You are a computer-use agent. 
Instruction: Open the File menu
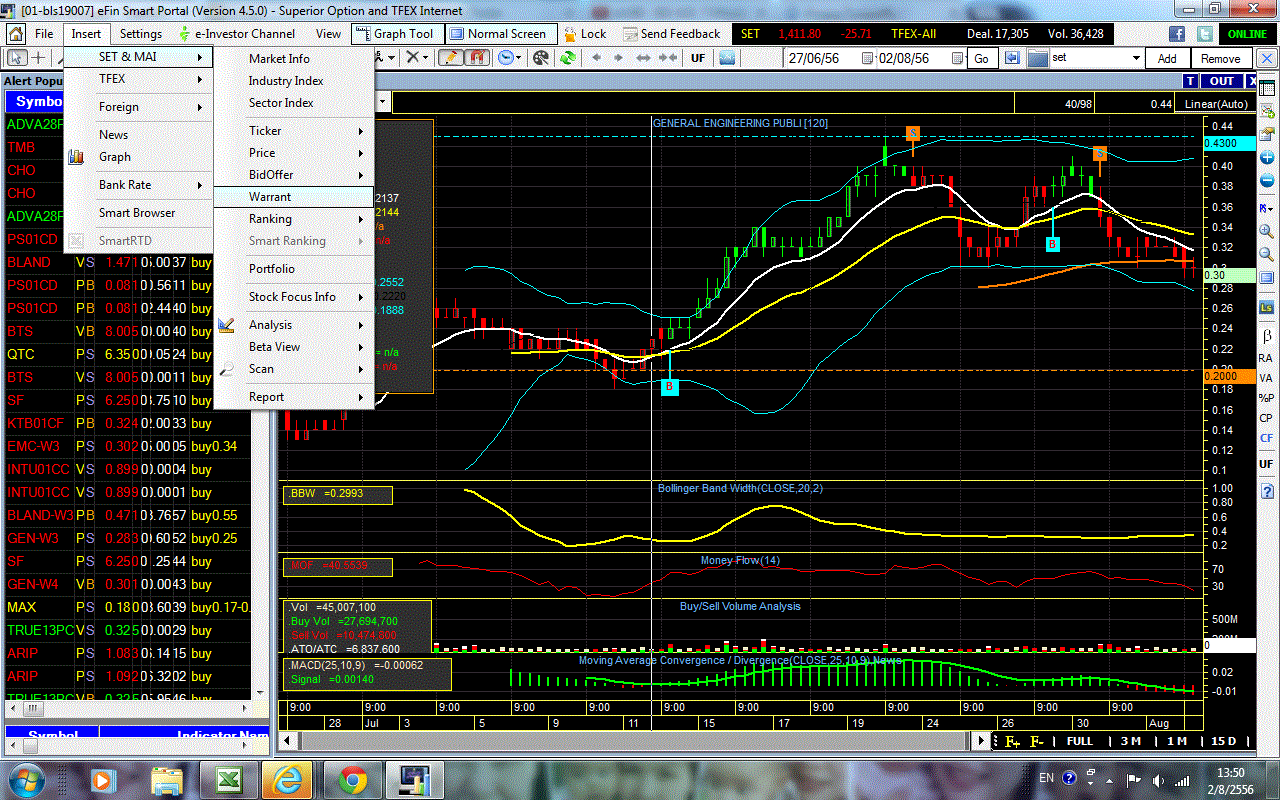44,33
